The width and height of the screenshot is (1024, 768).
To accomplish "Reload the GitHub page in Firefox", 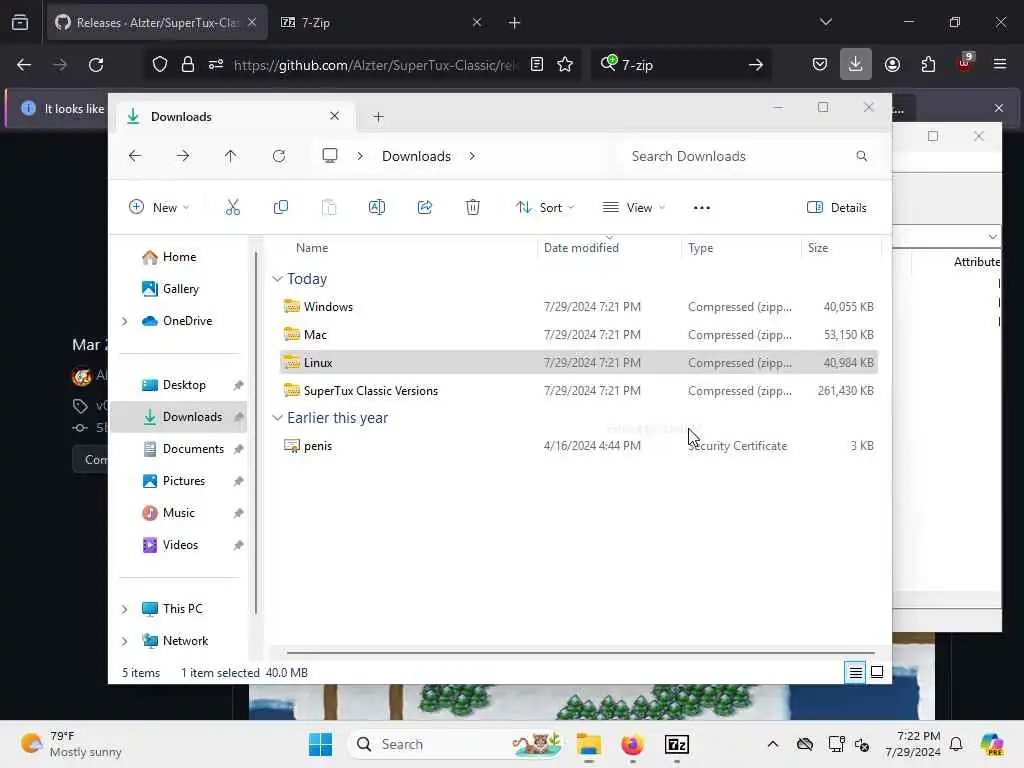I will coord(96,64).
